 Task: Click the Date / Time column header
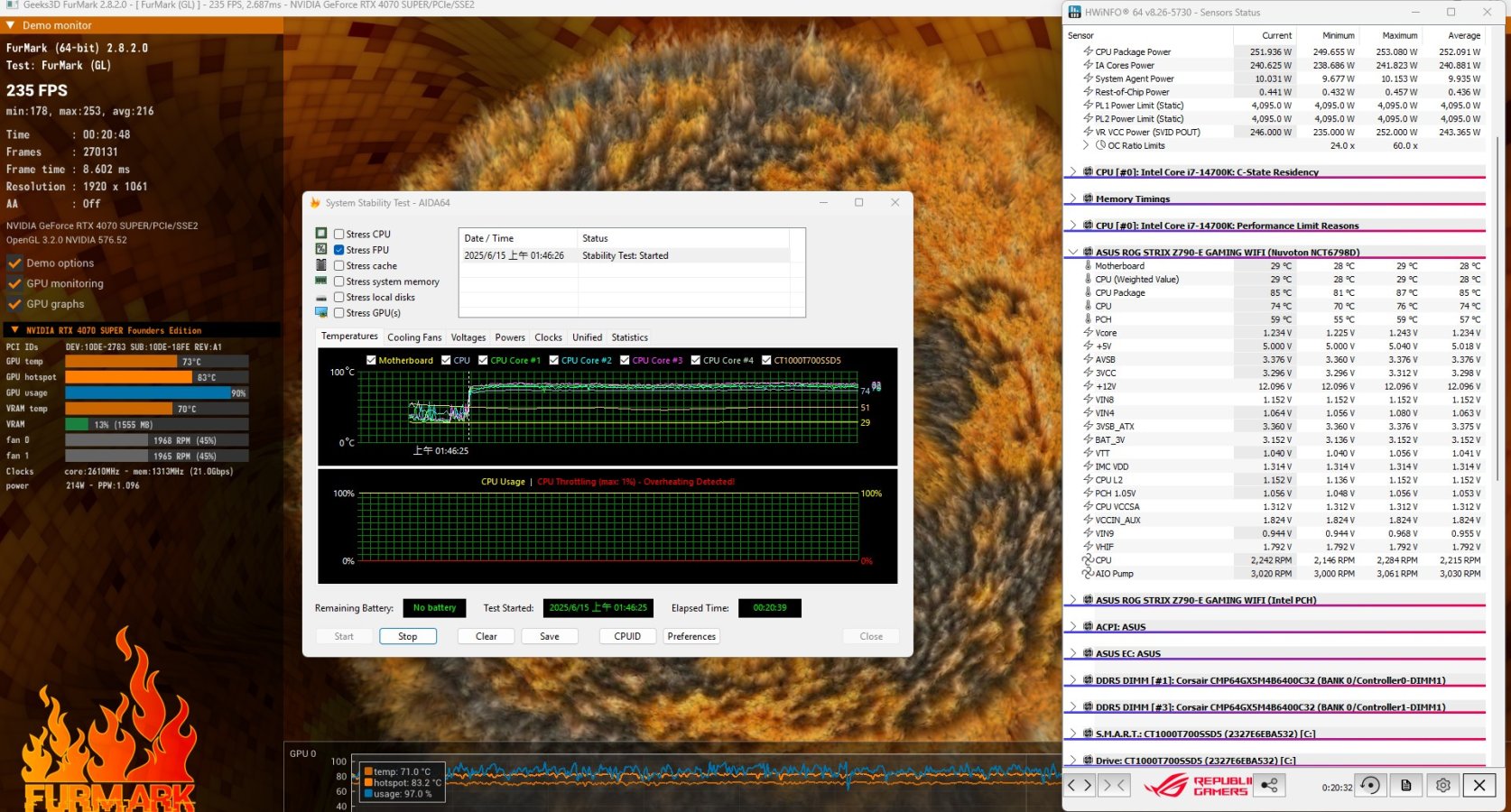coord(518,238)
